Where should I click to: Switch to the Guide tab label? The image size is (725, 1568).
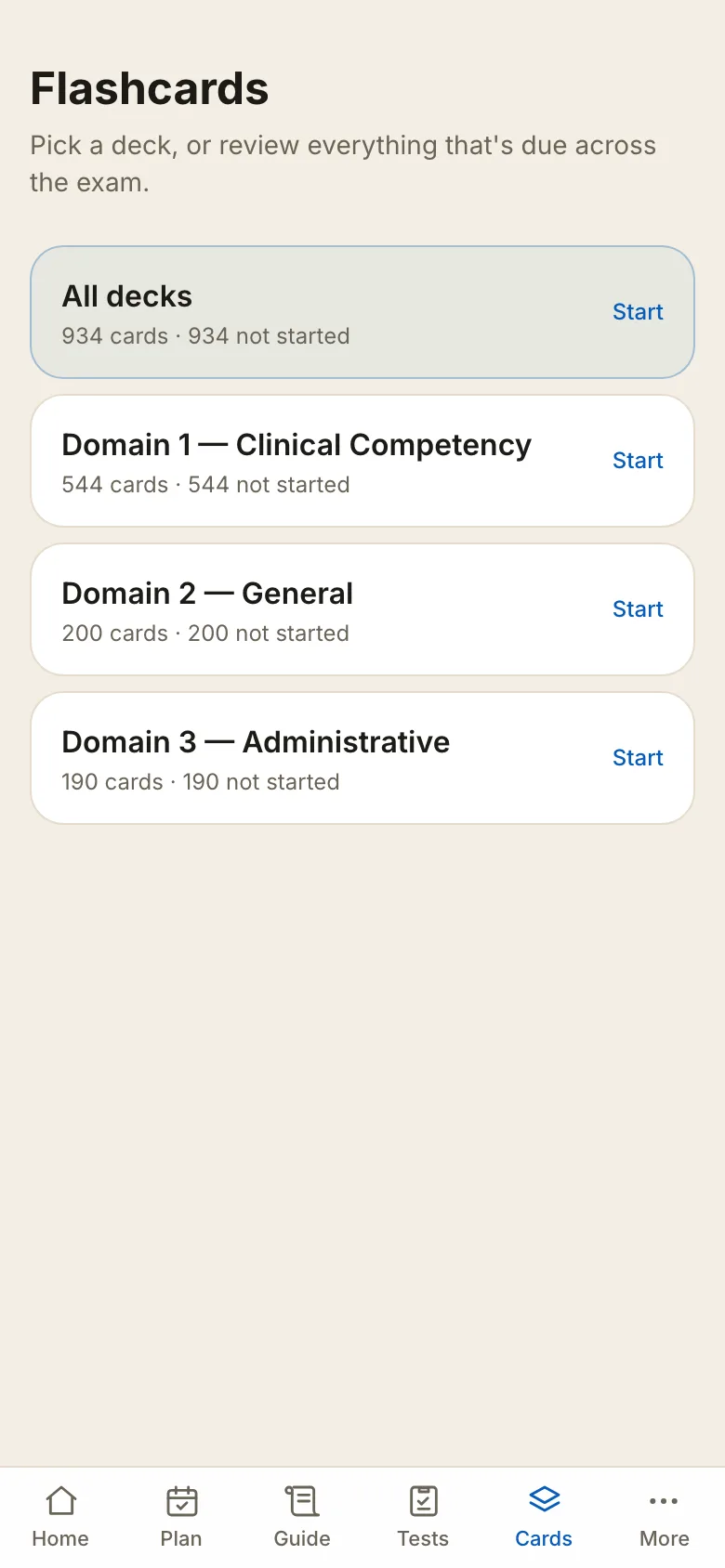click(302, 1538)
